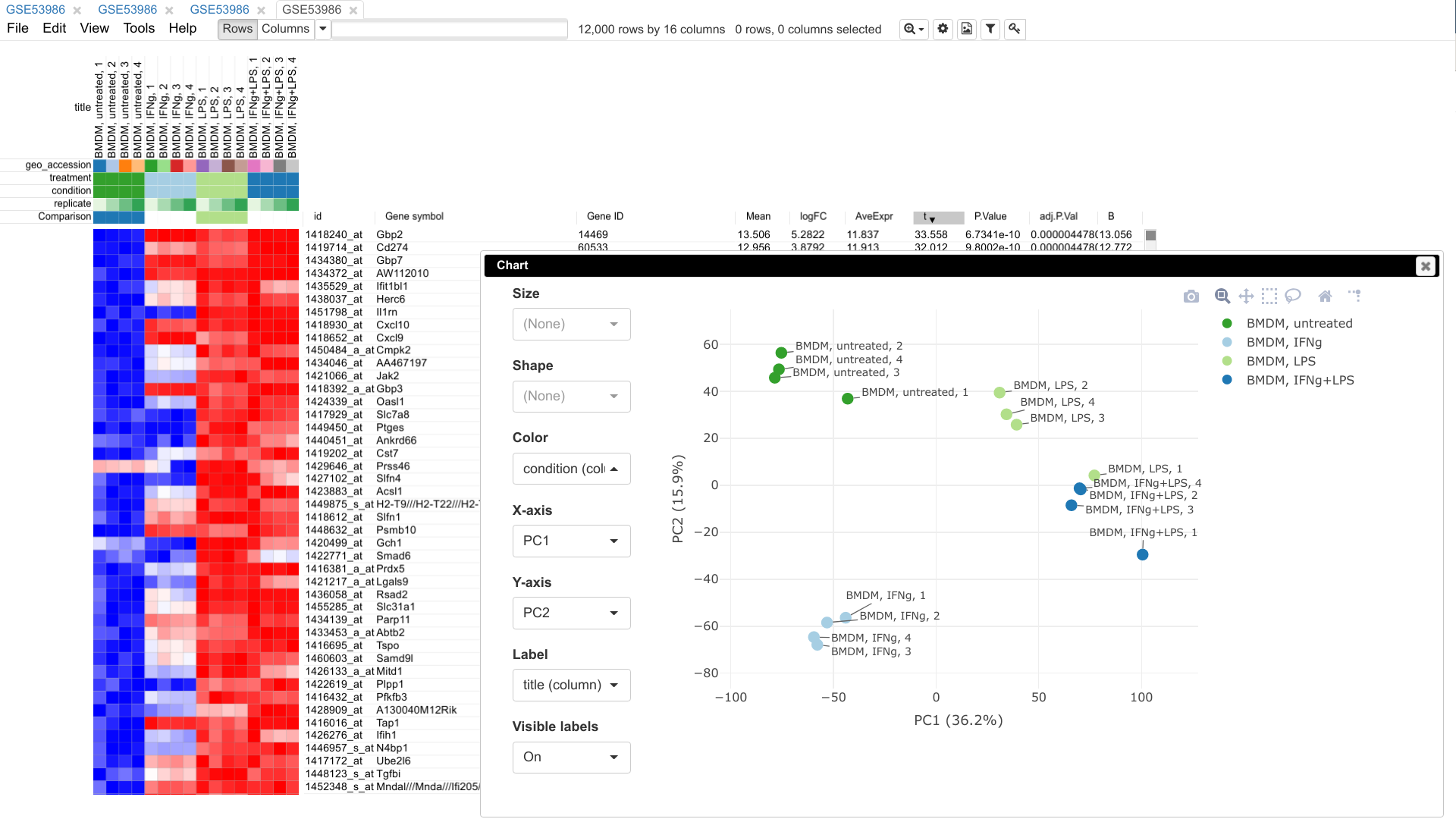This screenshot has height=819, width=1456.
Task: Click the search/filter input field in toolbar
Action: coord(450,29)
